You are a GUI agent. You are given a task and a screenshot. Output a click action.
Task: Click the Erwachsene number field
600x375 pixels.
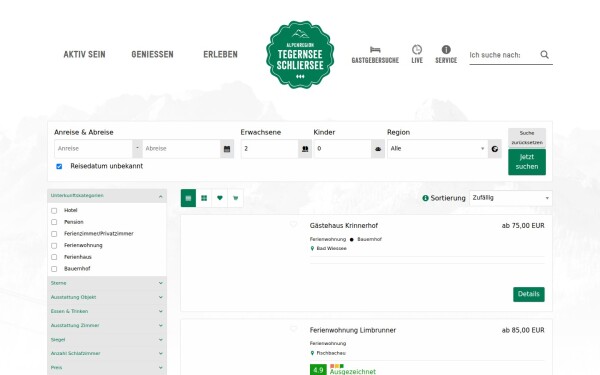[x=270, y=149]
